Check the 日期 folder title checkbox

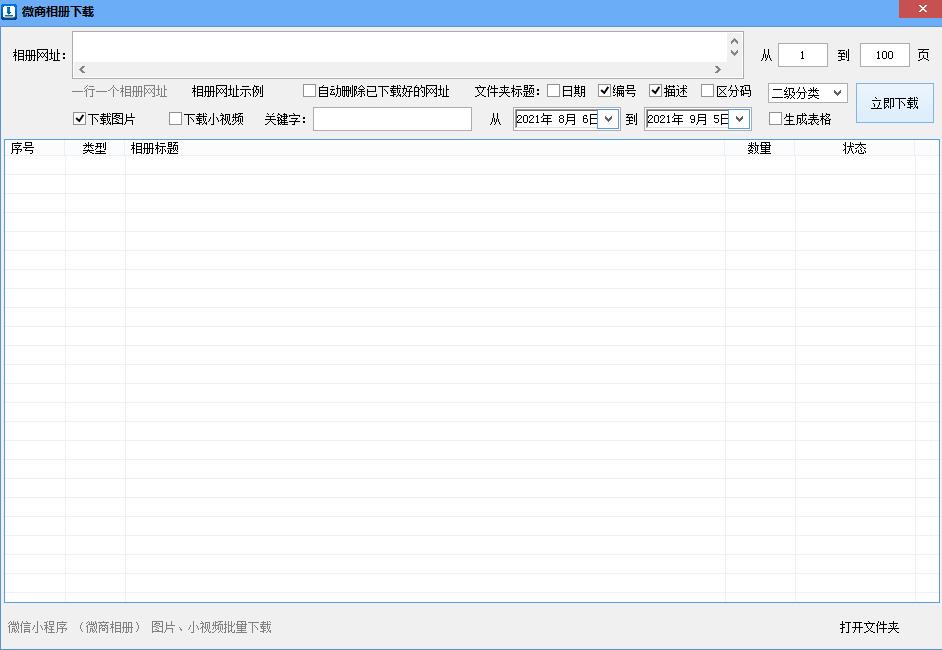(x=553, y=90)
